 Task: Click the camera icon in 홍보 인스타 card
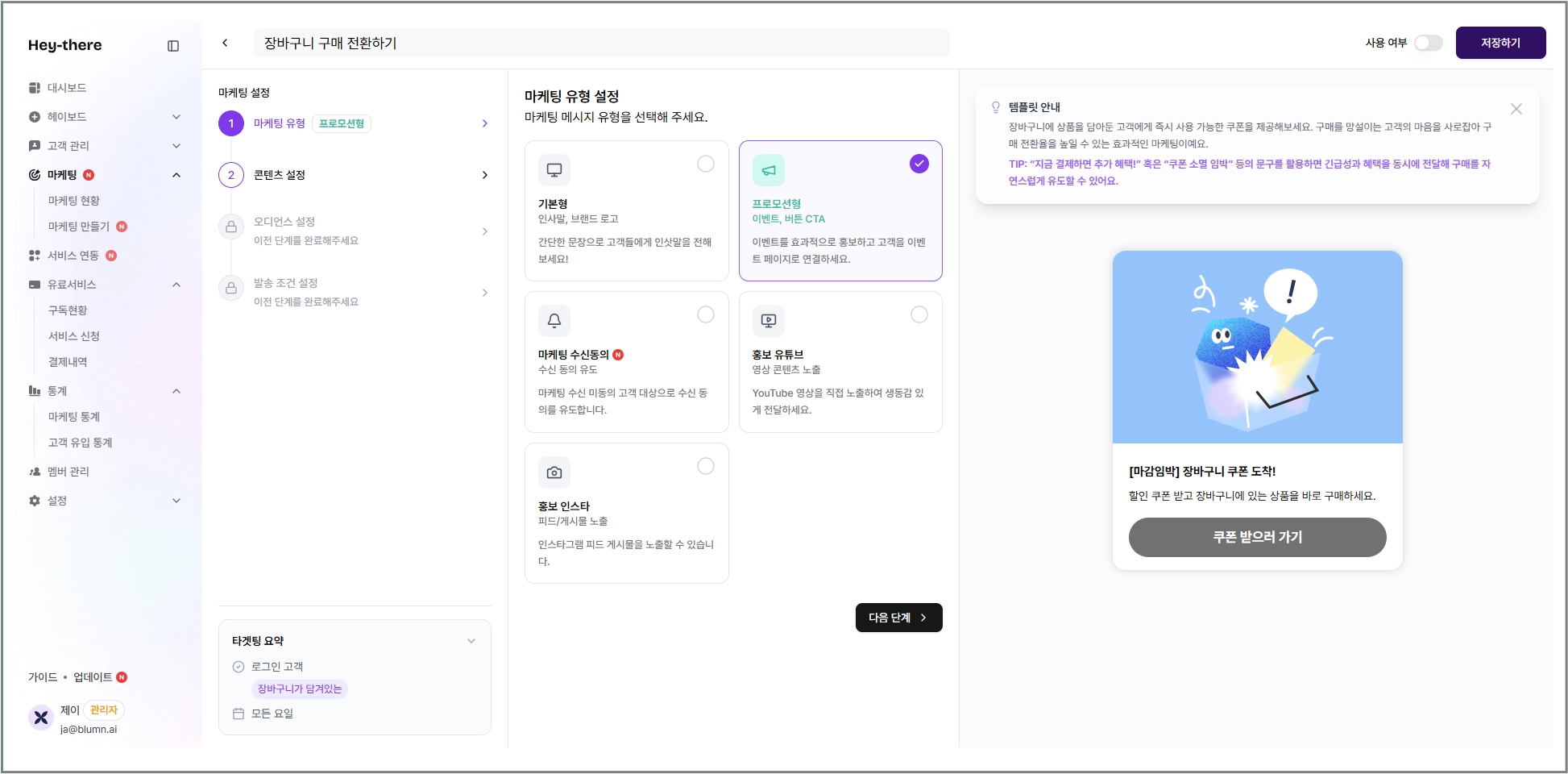tap(554, 472)
